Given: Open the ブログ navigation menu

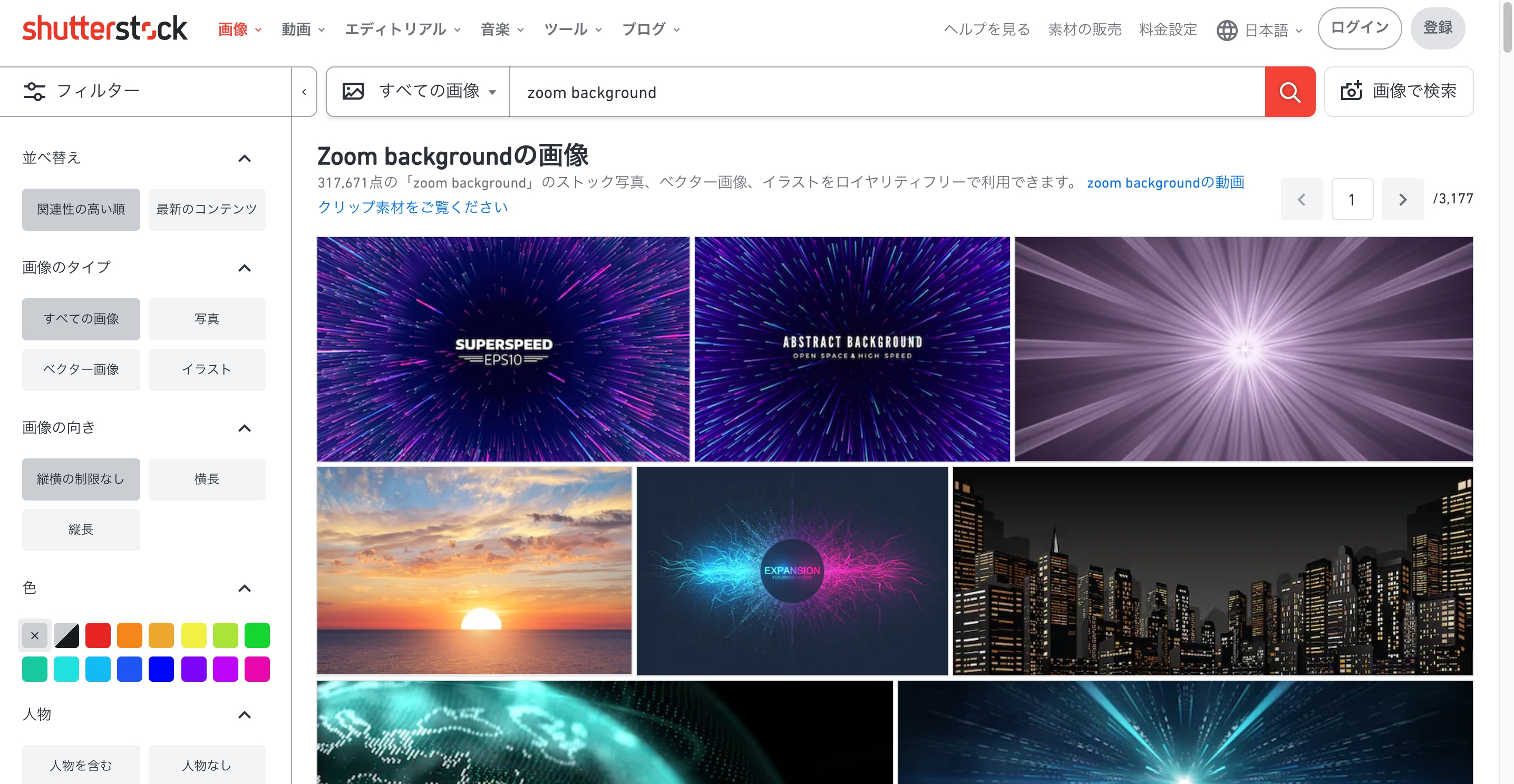Looking at the screenshot, I should 651,29.
